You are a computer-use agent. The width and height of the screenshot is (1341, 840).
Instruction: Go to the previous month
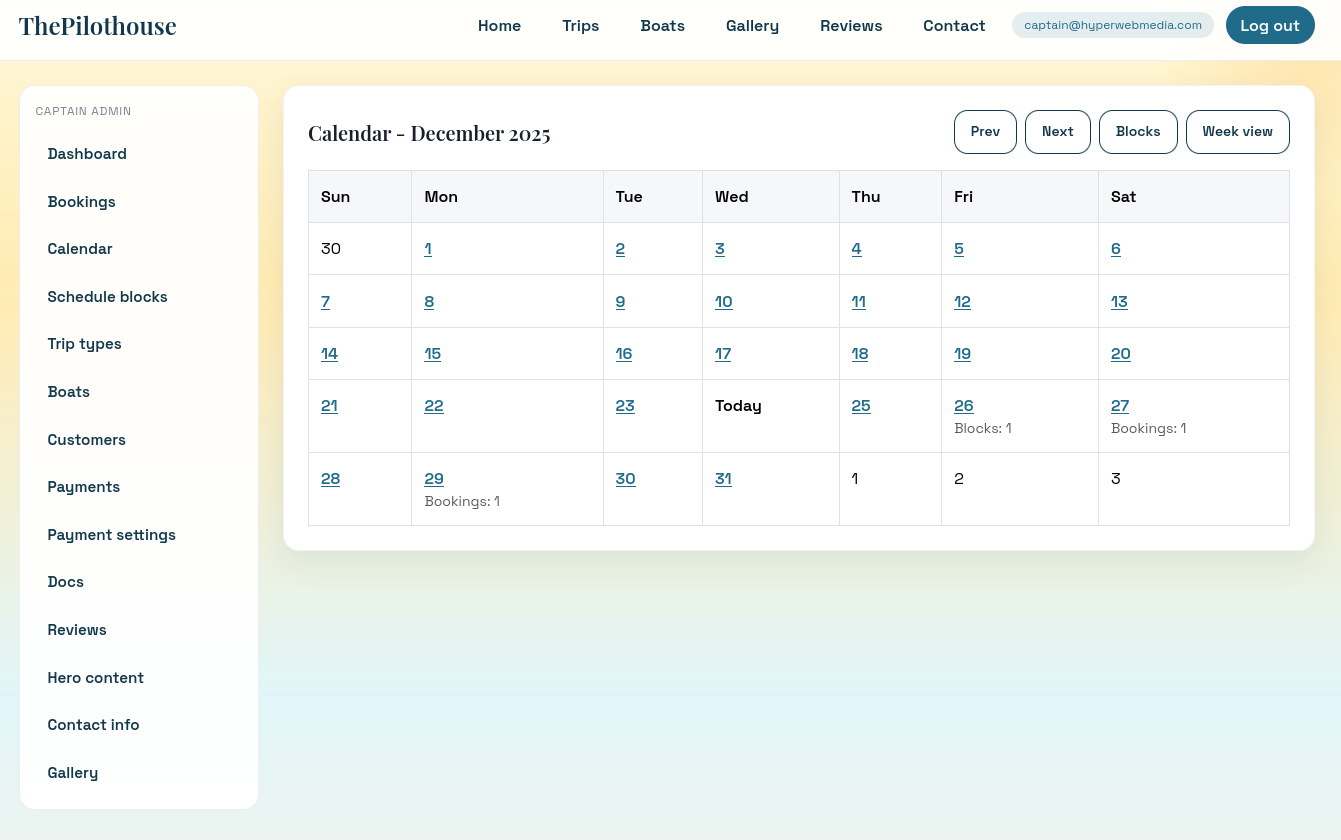click(985, 131)
